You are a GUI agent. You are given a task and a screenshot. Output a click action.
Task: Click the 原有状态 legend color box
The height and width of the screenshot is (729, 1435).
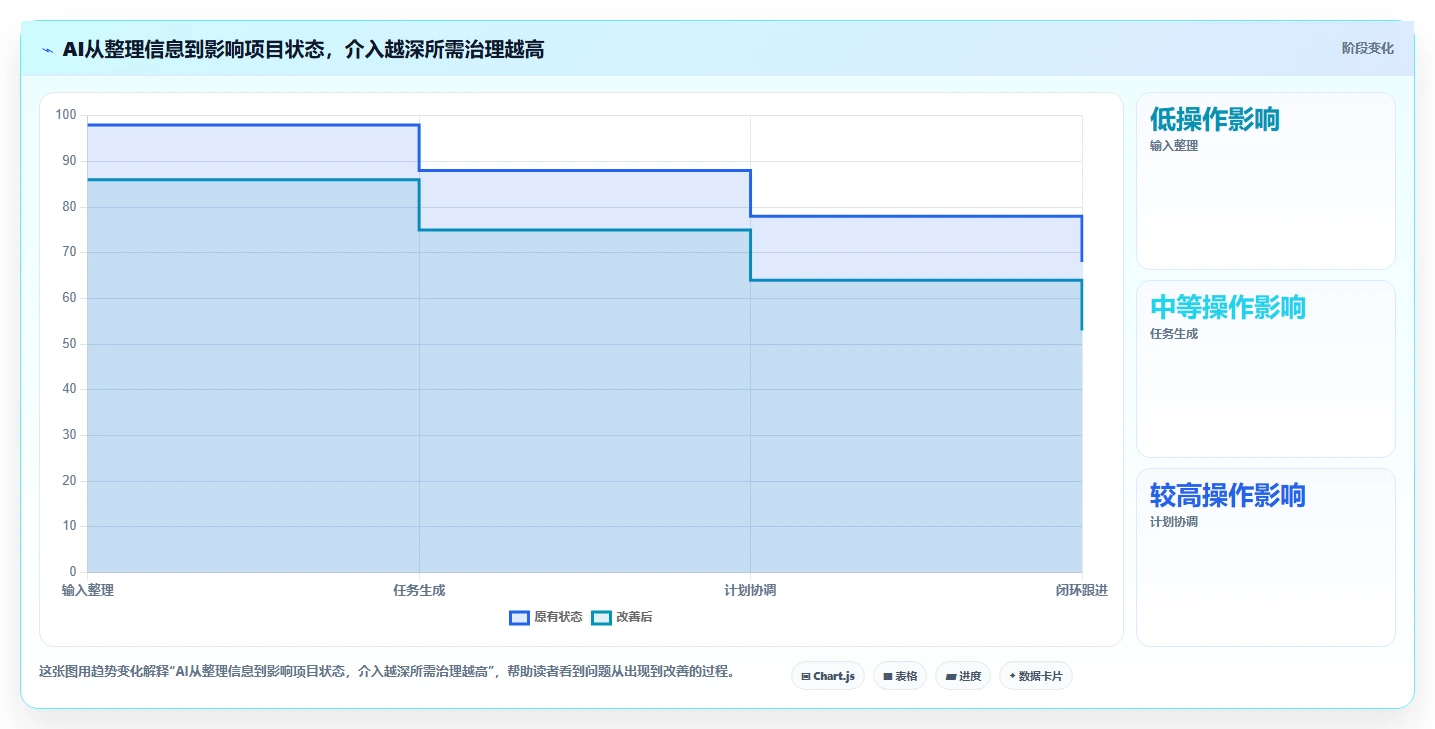519,617
